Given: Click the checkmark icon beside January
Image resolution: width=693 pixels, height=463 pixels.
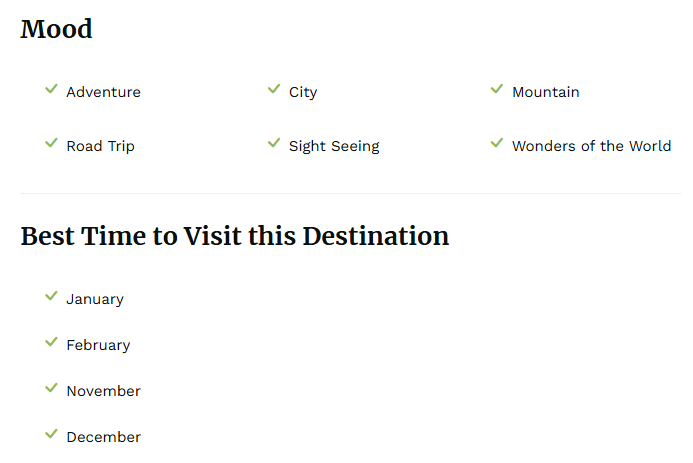Looking at the screenshot, I should (51, 297).
